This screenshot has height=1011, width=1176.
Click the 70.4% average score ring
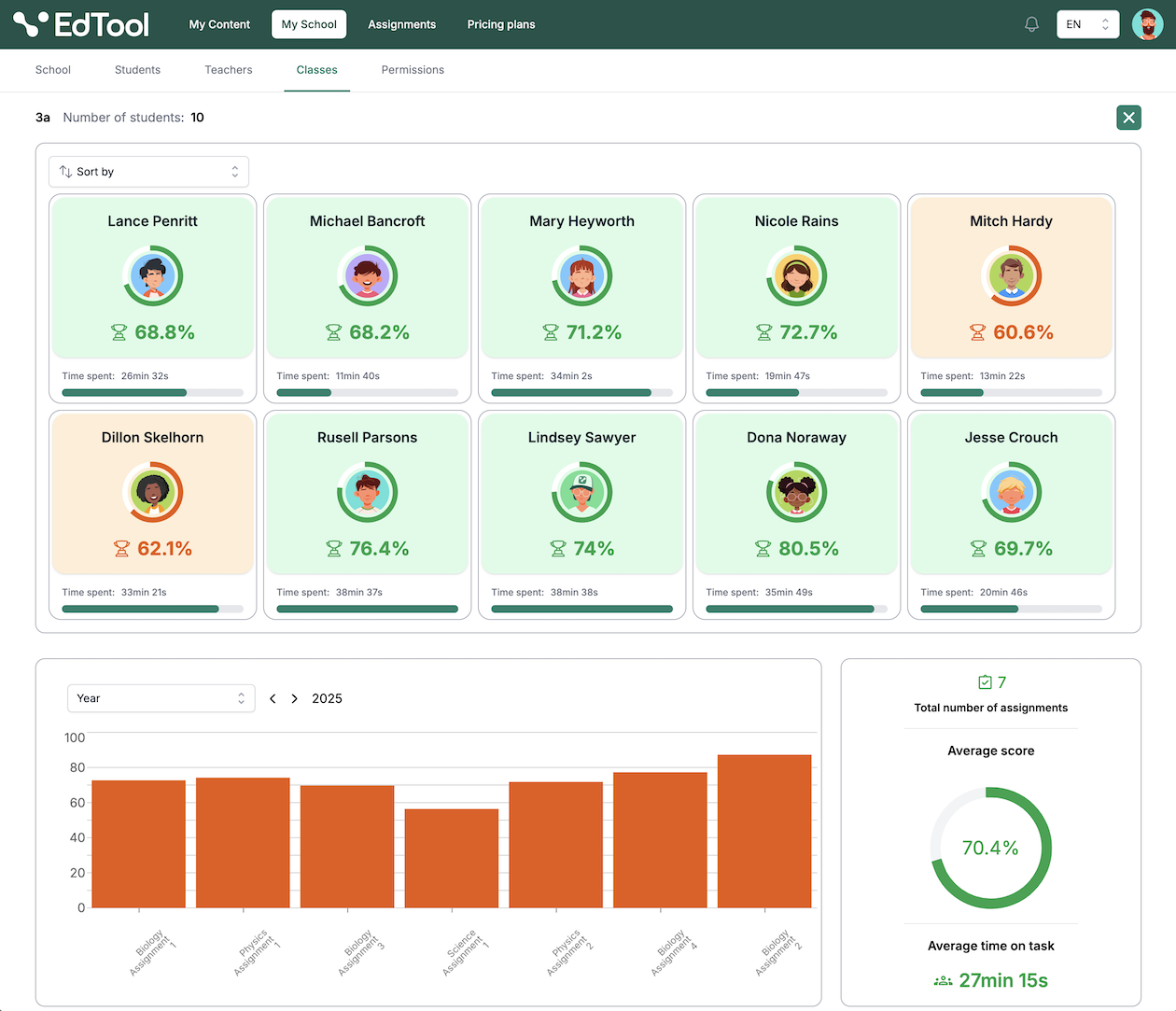coord(991,848)
